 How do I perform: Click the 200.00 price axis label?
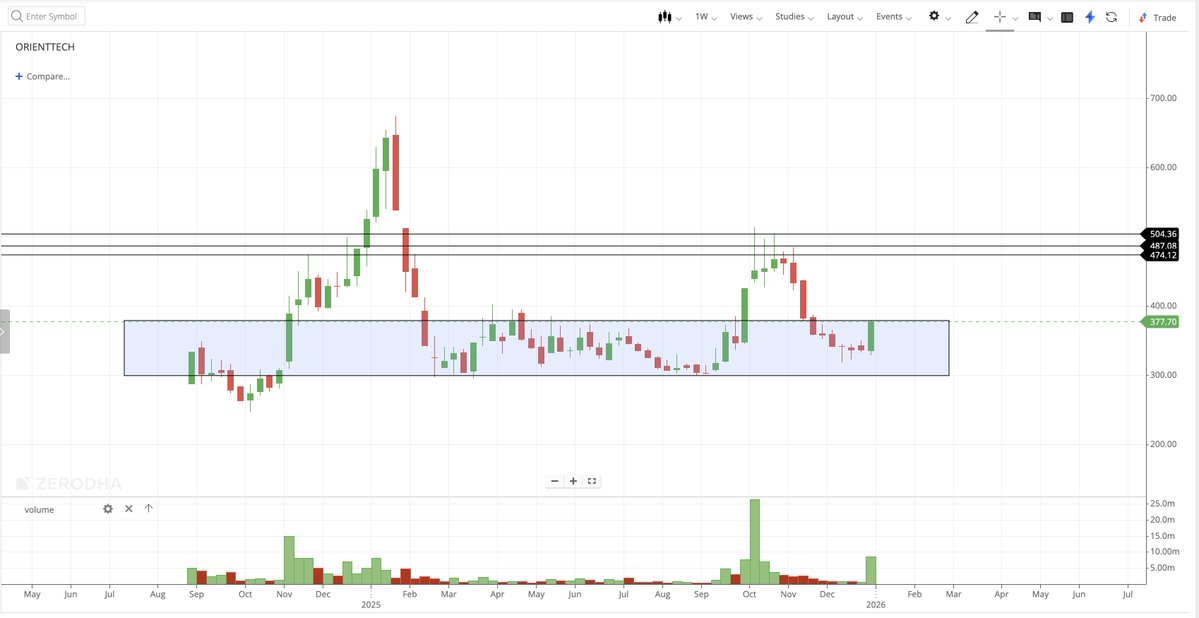1163,444
